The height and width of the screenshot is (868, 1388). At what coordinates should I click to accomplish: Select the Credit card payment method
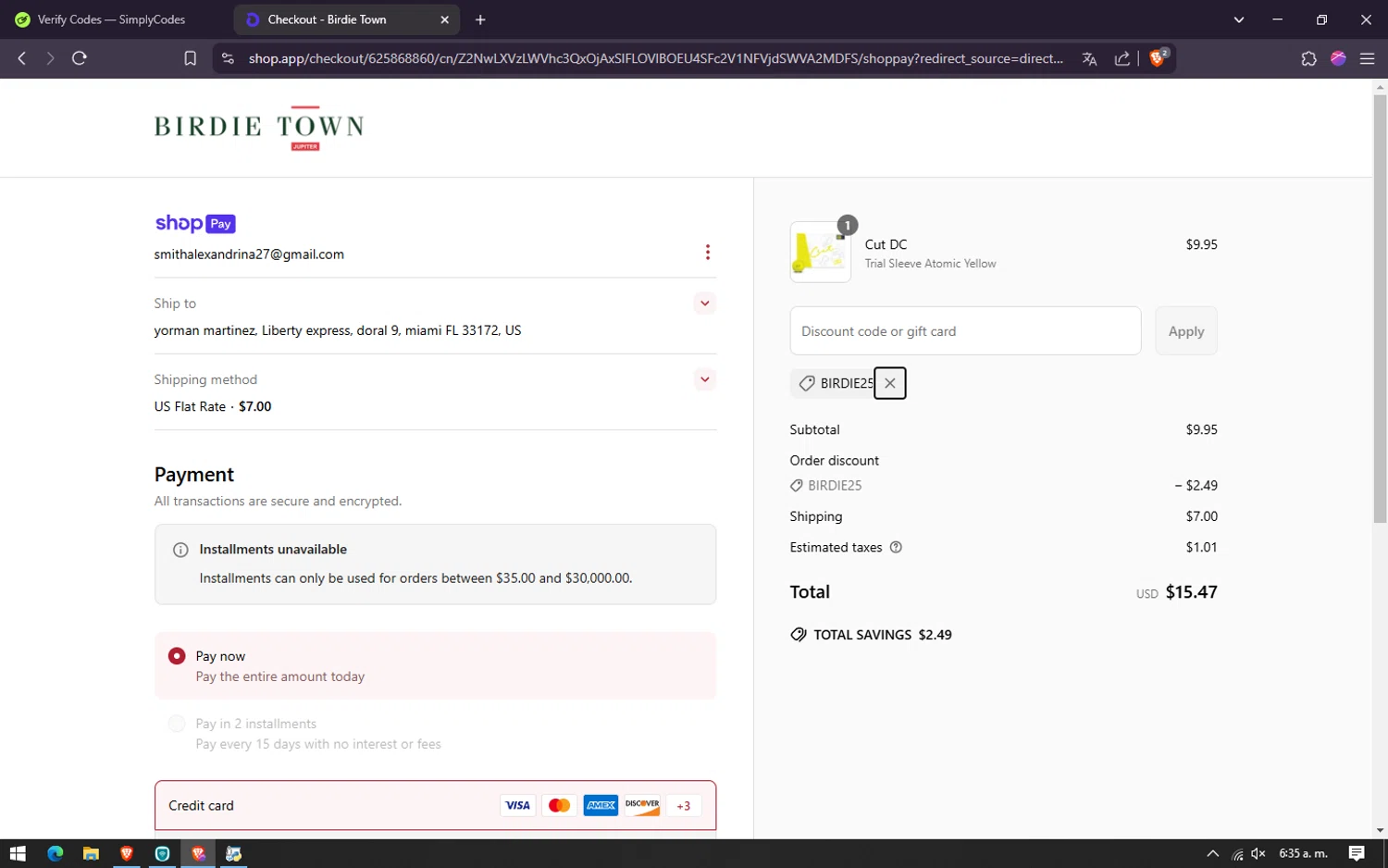pyautogui.click(x=435, y=805)
